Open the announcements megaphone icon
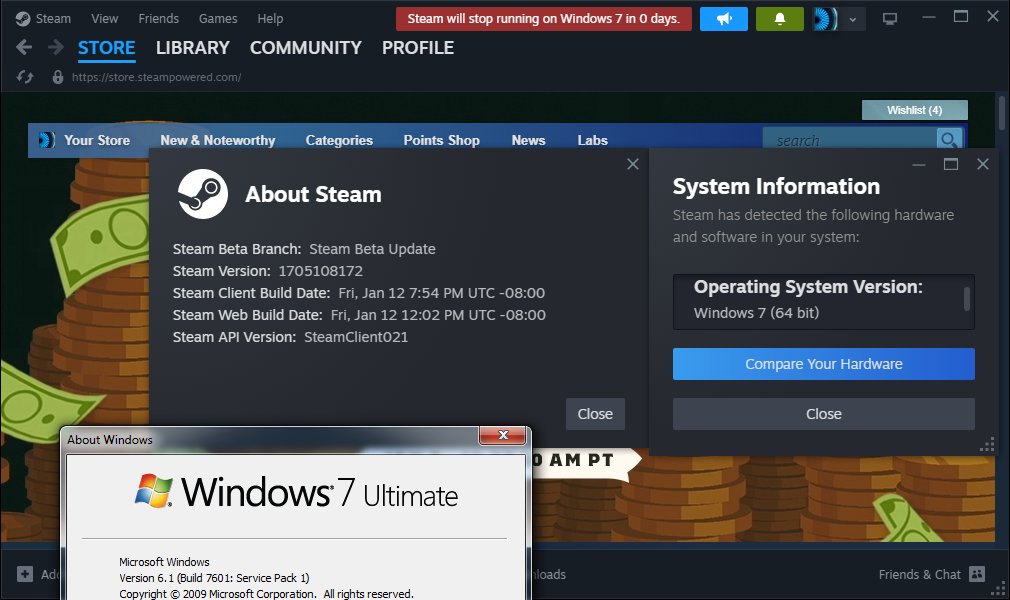 pos(723,19)
